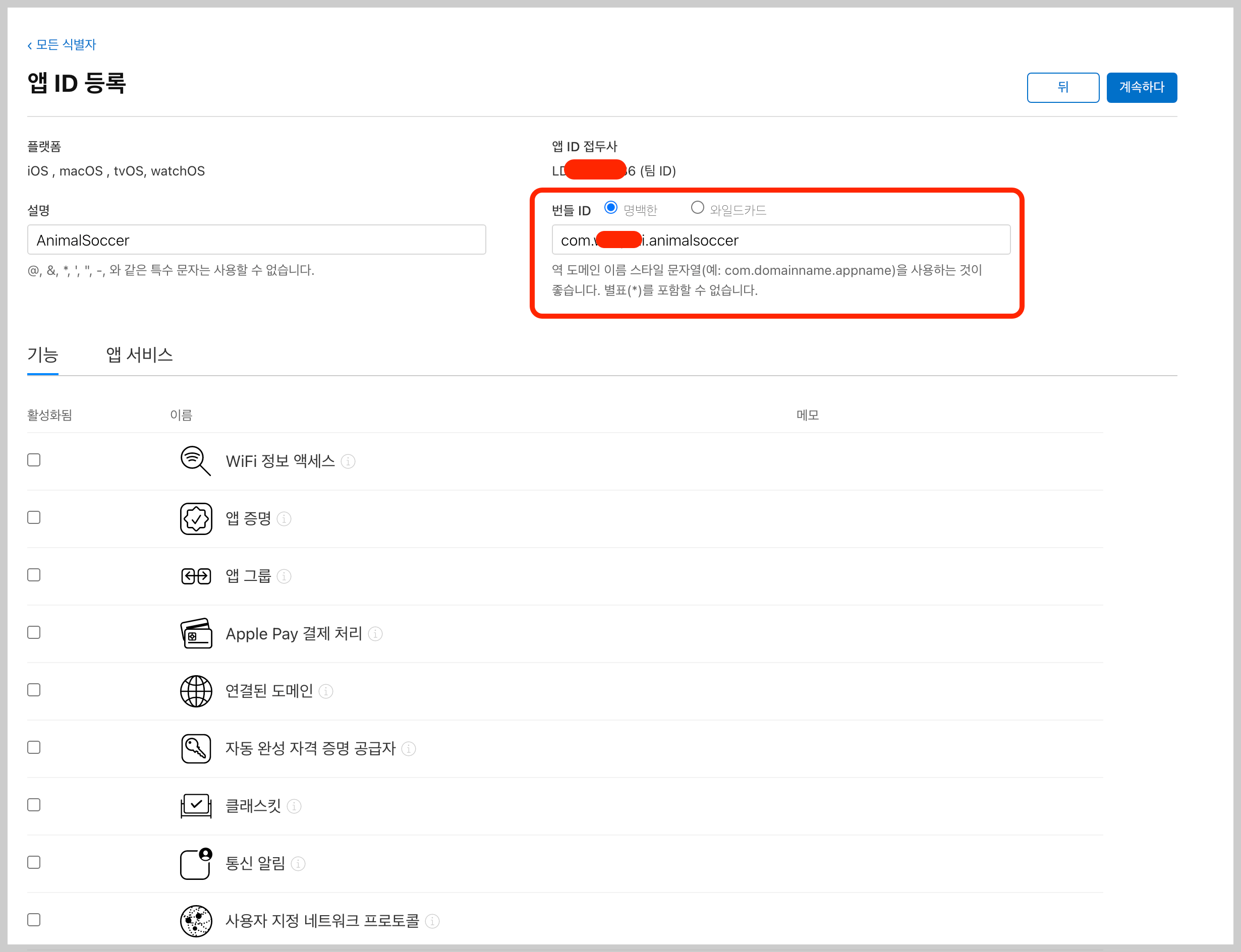This screenshot has height=952, width=1241.
Task: Click the 계속하다 continue button
Action: pyautogui.click(x=1142, y=88)
